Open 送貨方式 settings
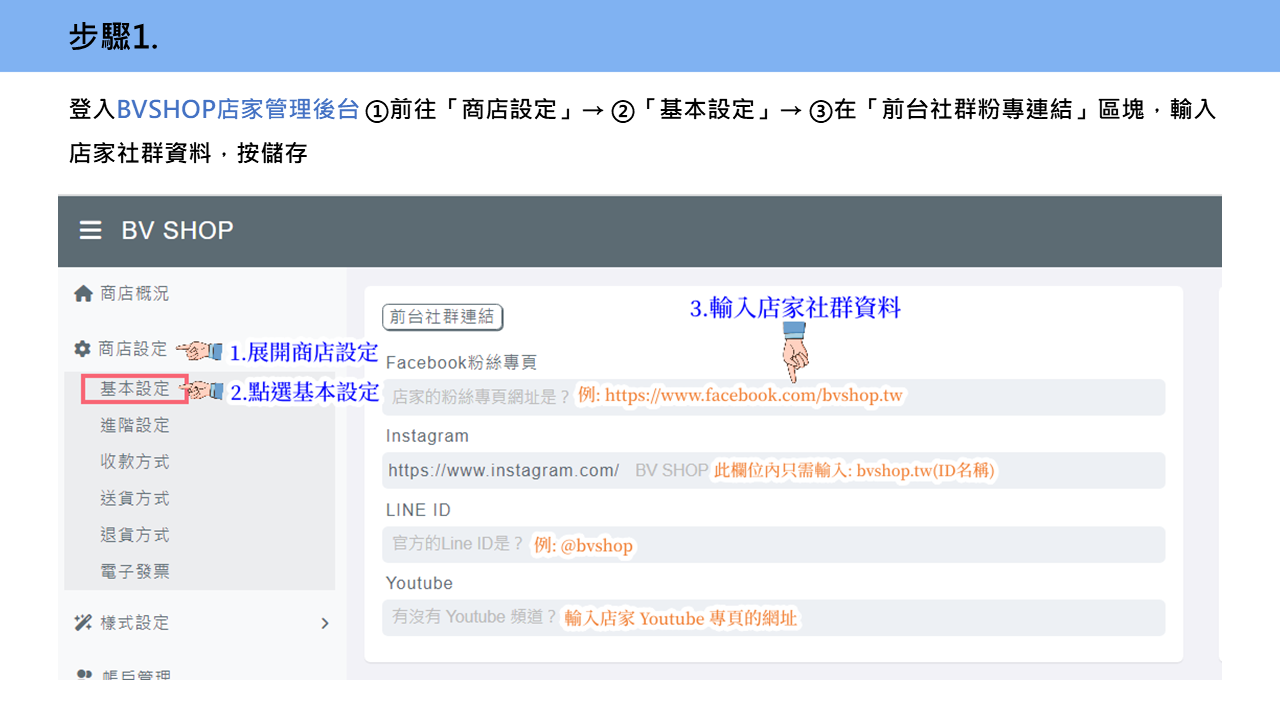 pos(135,498)
